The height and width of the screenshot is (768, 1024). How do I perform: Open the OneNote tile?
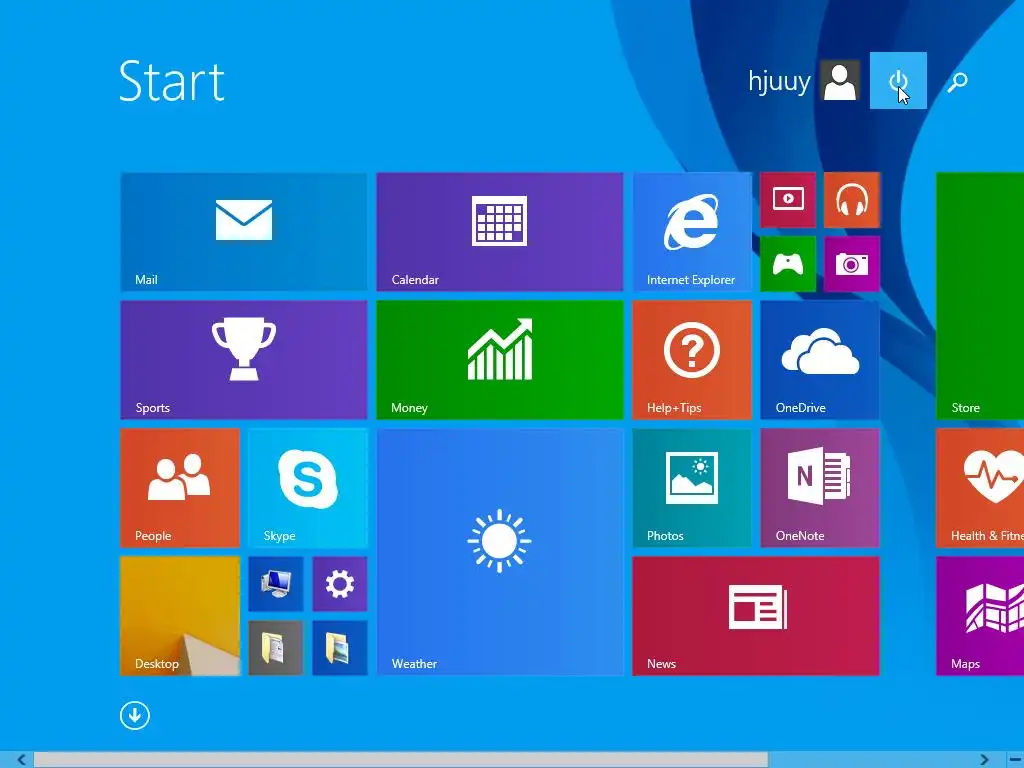820,488
